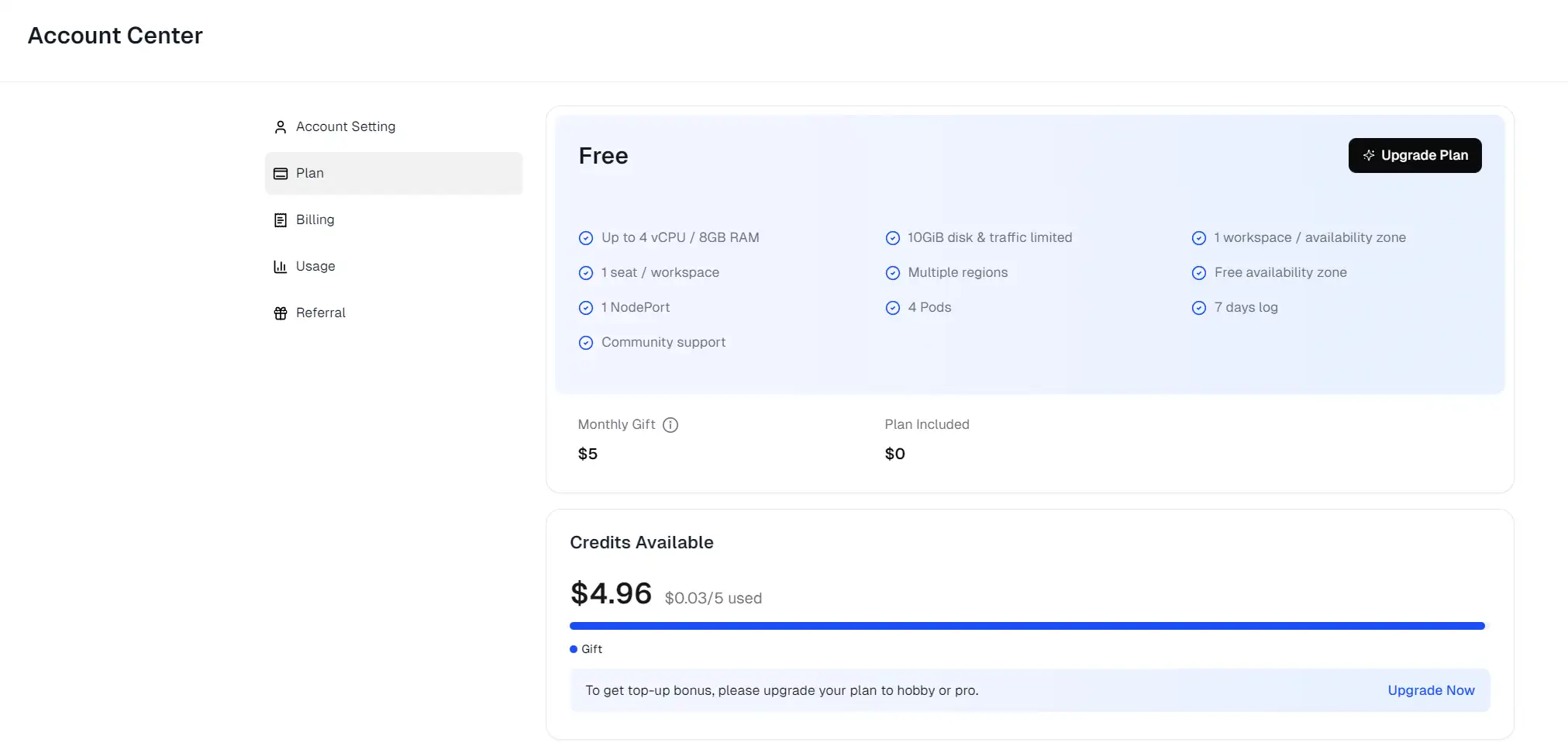Open the Usage section
The image size is (1568, 750).
[x=315, y=267]
